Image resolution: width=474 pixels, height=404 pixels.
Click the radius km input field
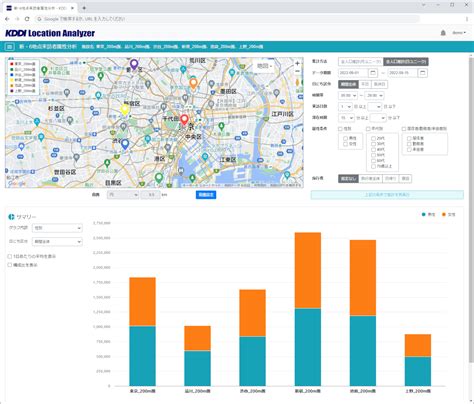coord(151,195)
